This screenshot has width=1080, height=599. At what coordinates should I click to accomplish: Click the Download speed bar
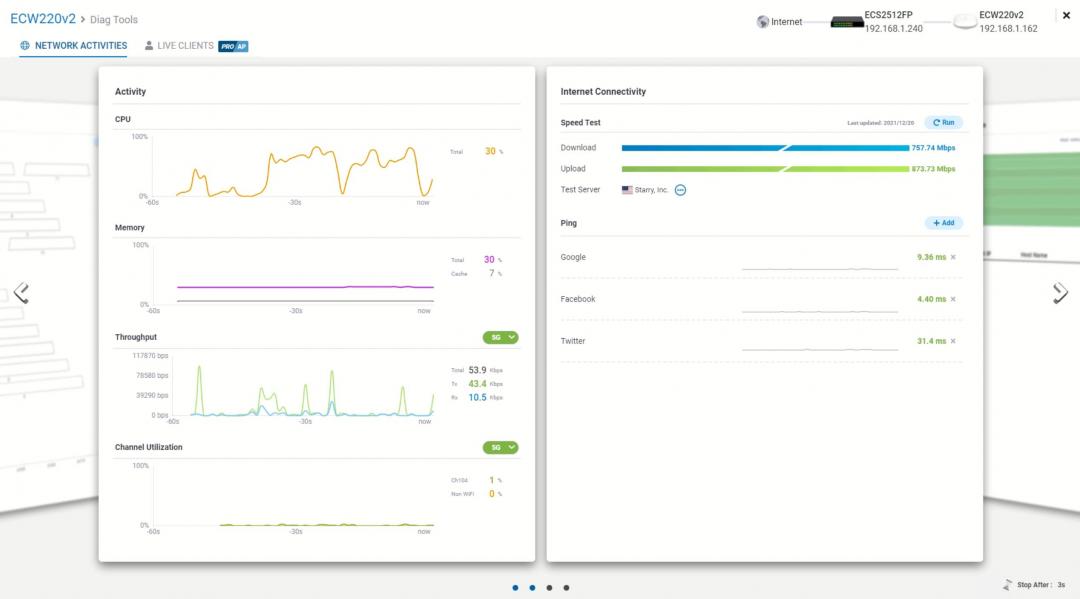(765, 148)
